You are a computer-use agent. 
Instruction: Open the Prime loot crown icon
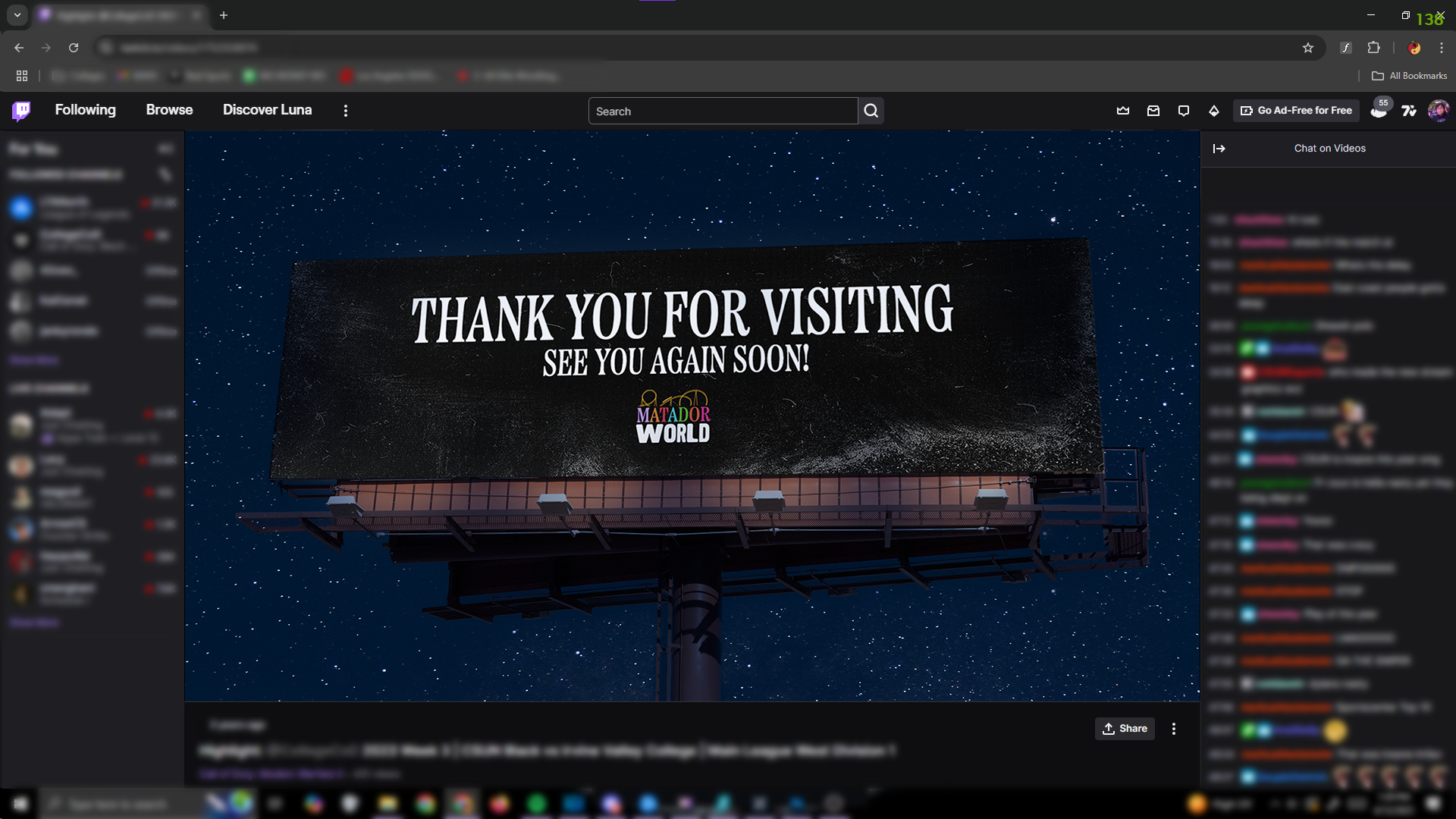(x=1123, y=111)
